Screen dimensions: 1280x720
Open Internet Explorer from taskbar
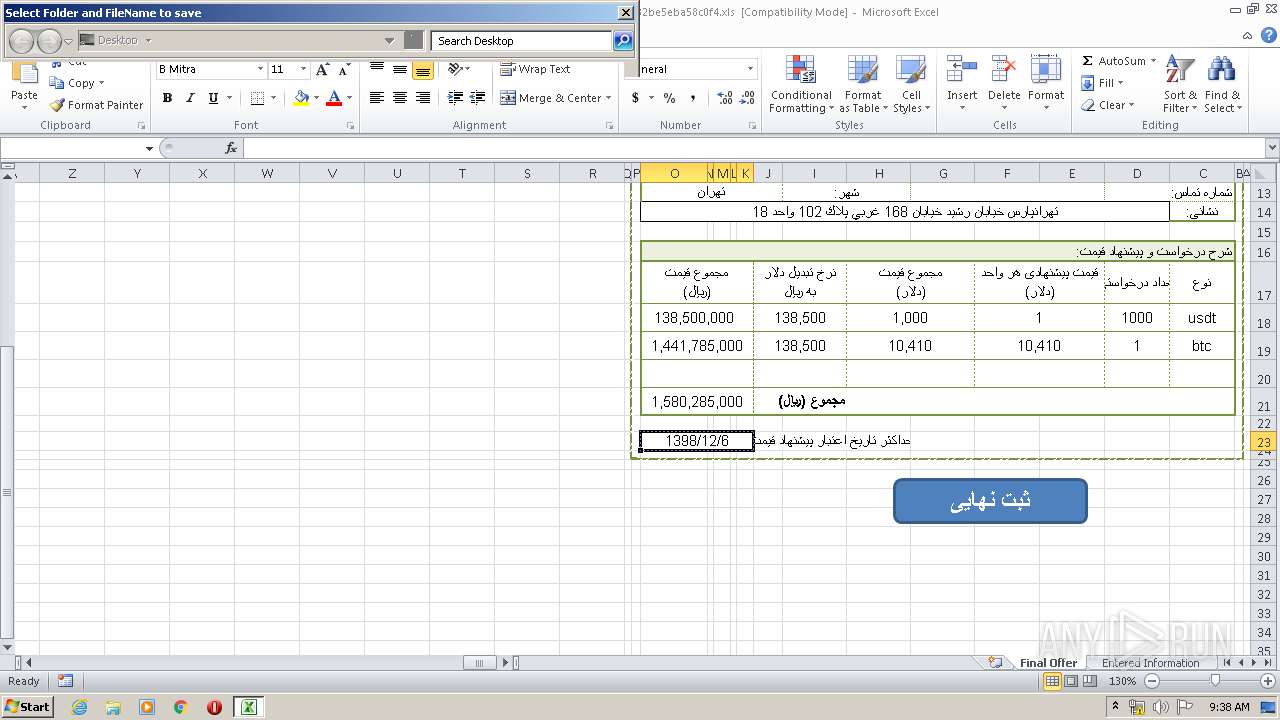click(x=80, y=707)
